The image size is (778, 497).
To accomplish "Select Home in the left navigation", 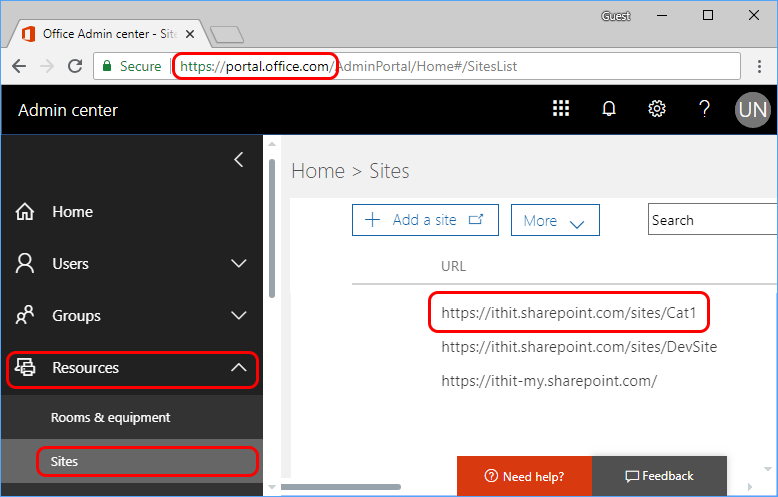I will pos(132,212).
